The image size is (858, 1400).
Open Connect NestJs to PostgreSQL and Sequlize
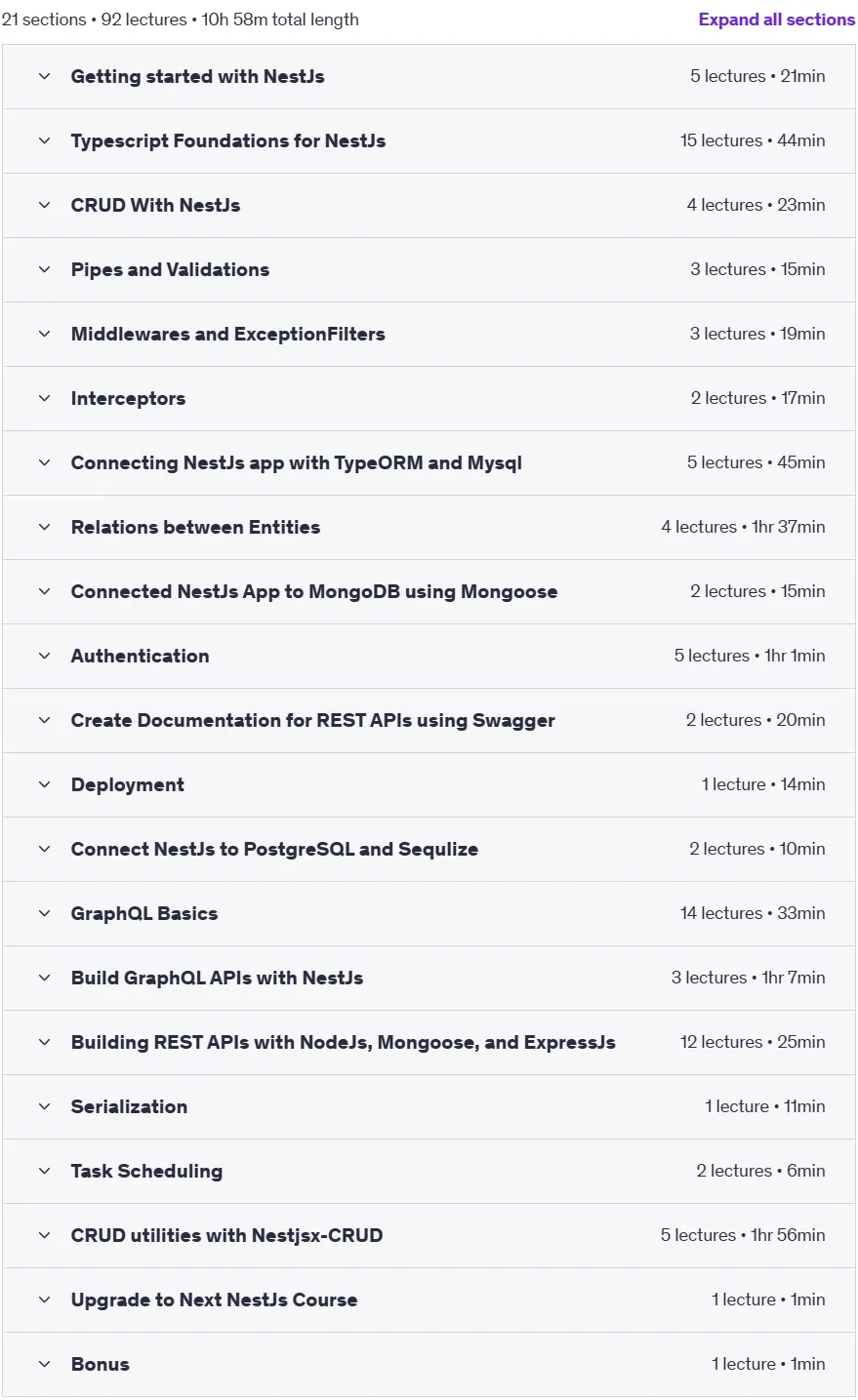[429, 849]
